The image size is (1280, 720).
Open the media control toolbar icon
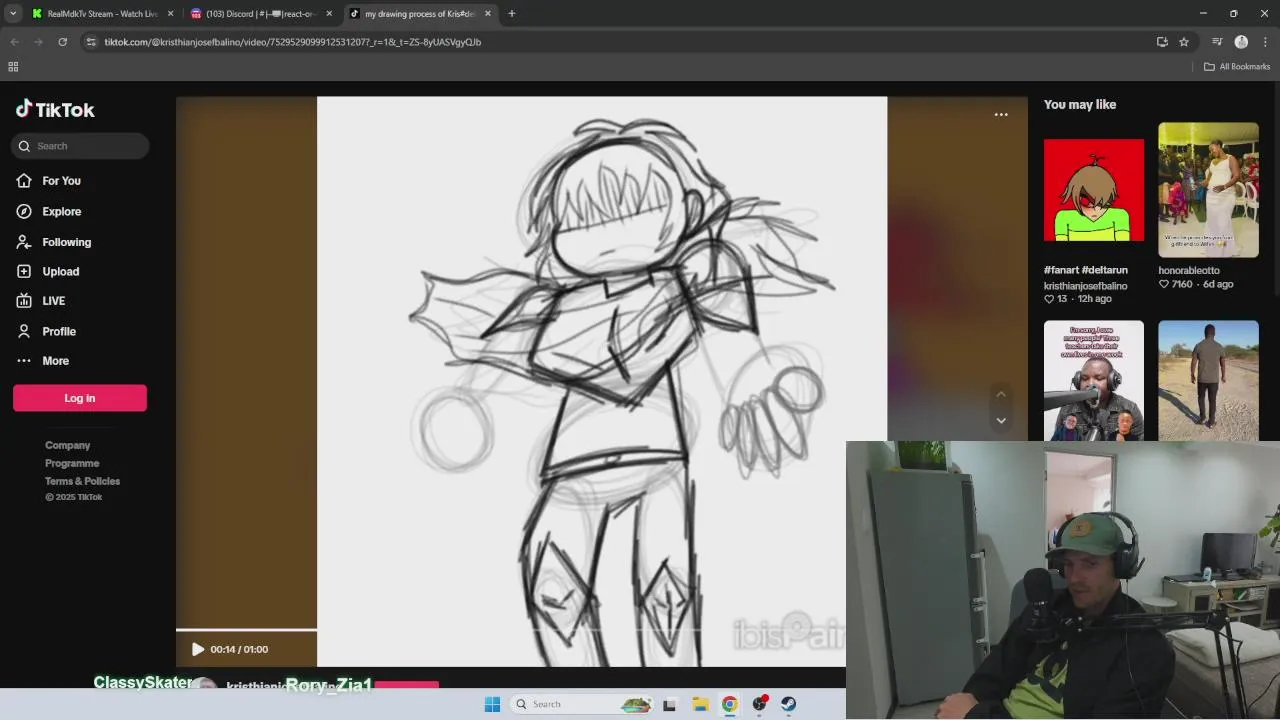(x=1217, y=42)
